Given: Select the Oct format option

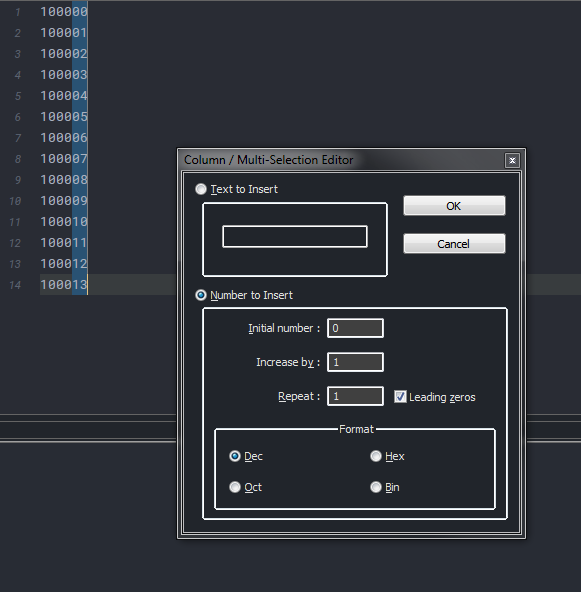Looking at the screenshot, I should point(235,487).
